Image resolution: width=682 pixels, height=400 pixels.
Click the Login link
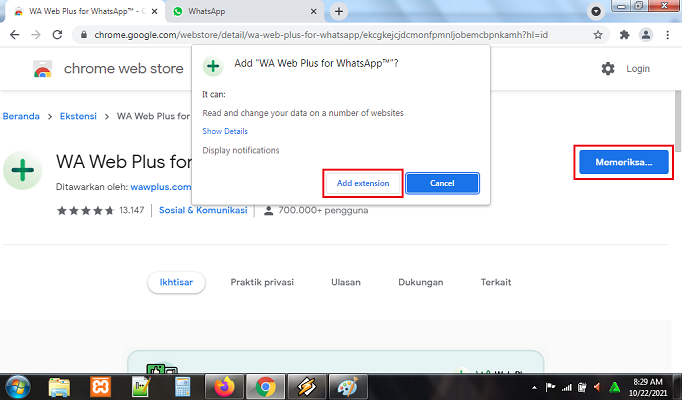[638, 69]
